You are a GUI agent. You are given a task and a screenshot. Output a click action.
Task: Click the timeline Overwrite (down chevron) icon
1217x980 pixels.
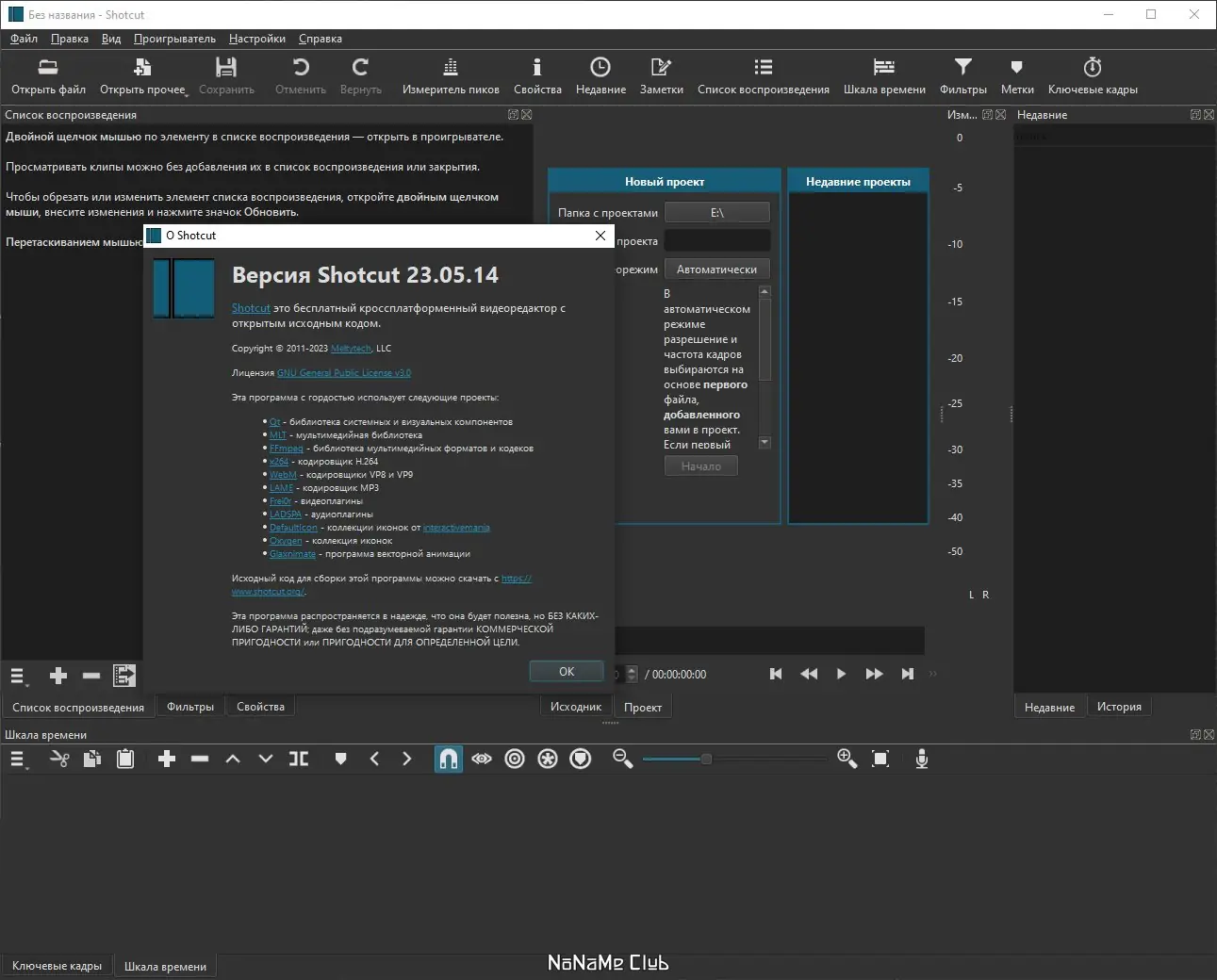click(x=266, y=759)
